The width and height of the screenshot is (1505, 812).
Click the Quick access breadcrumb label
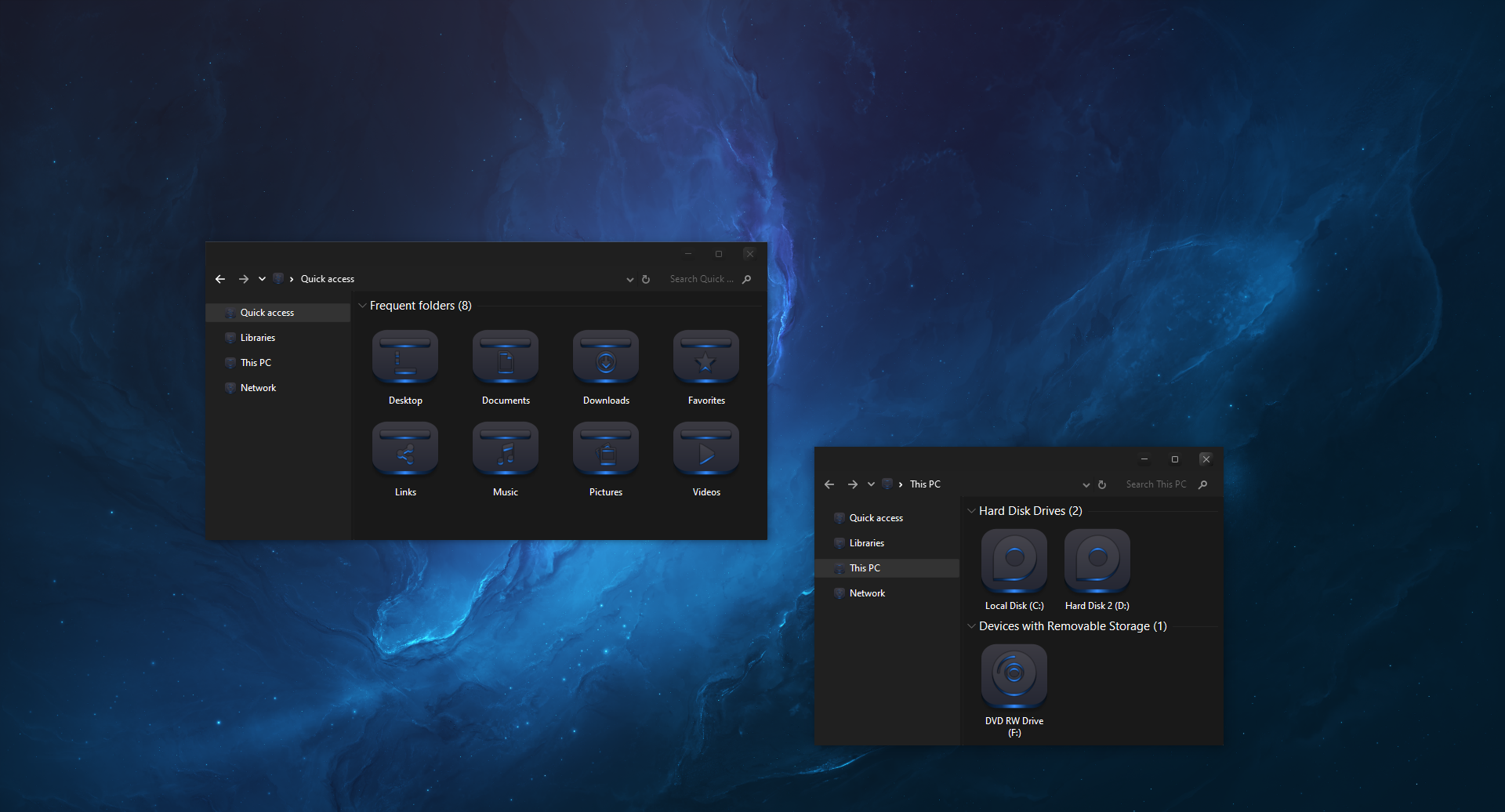(x=327, y=279)
